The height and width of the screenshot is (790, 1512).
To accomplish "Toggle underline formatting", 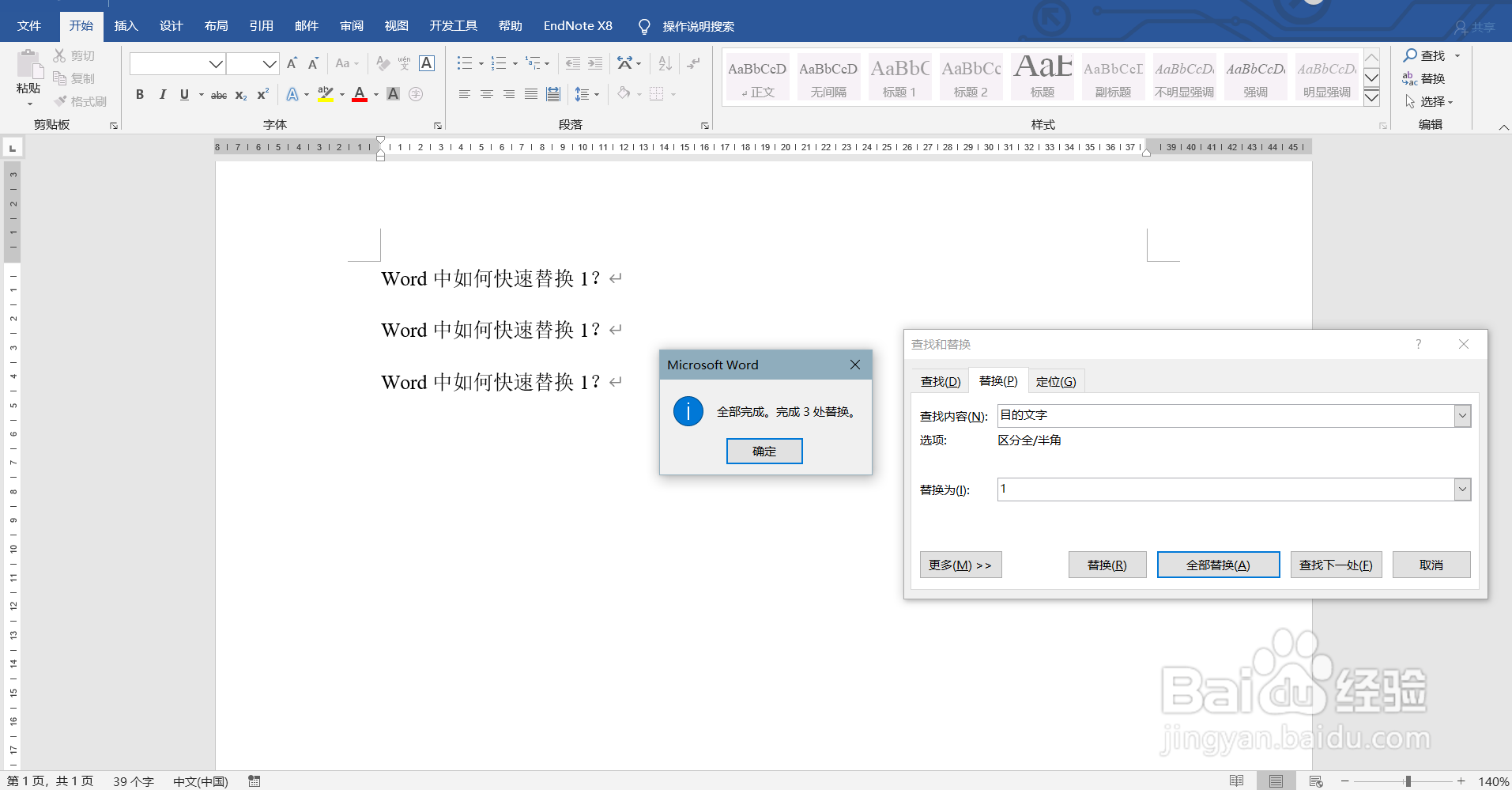I will (183, 94).
